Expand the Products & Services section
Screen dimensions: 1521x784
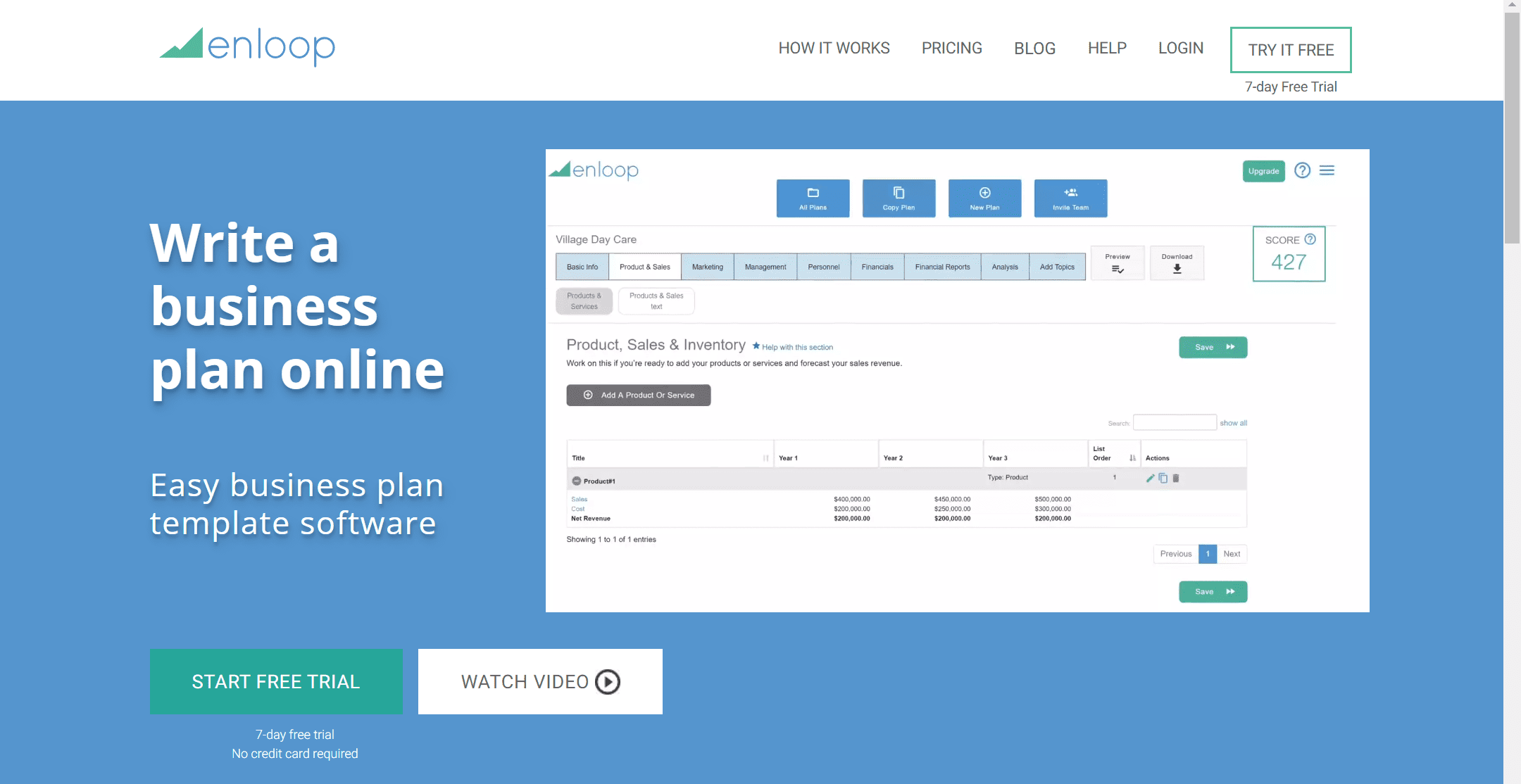583,300
